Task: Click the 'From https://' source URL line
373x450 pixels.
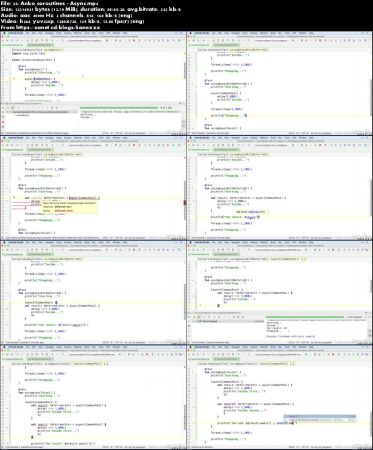Action: coord(50,27)
